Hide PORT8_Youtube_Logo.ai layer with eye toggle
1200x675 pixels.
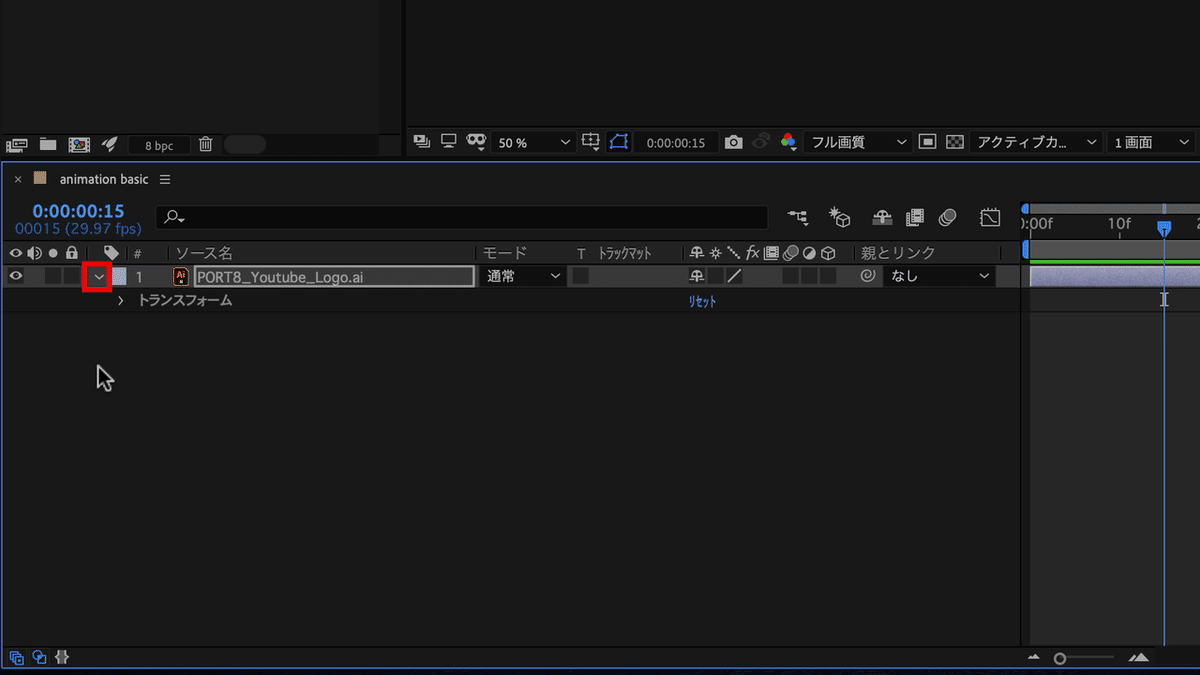tap(16, 276)
